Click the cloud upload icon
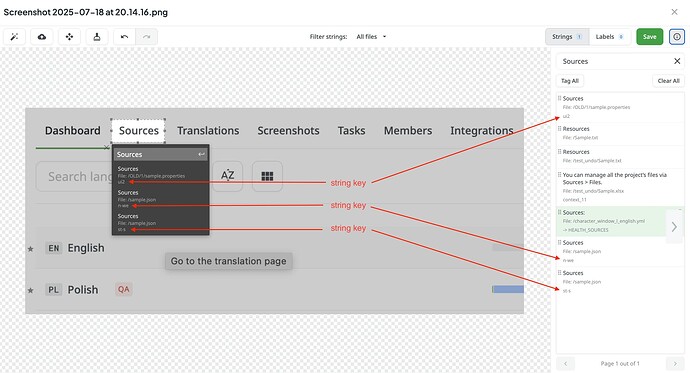The image size is (690, 373). click(42, 37)
